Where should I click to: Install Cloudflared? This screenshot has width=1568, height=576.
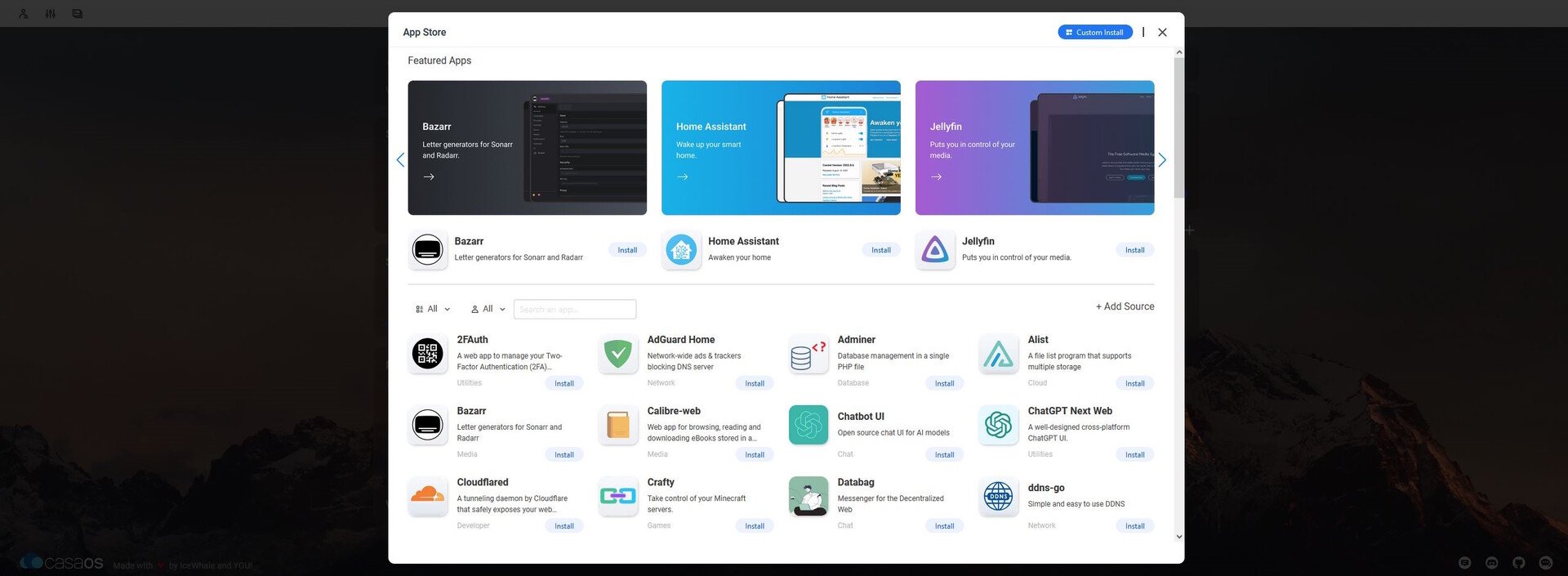[564, 526]
